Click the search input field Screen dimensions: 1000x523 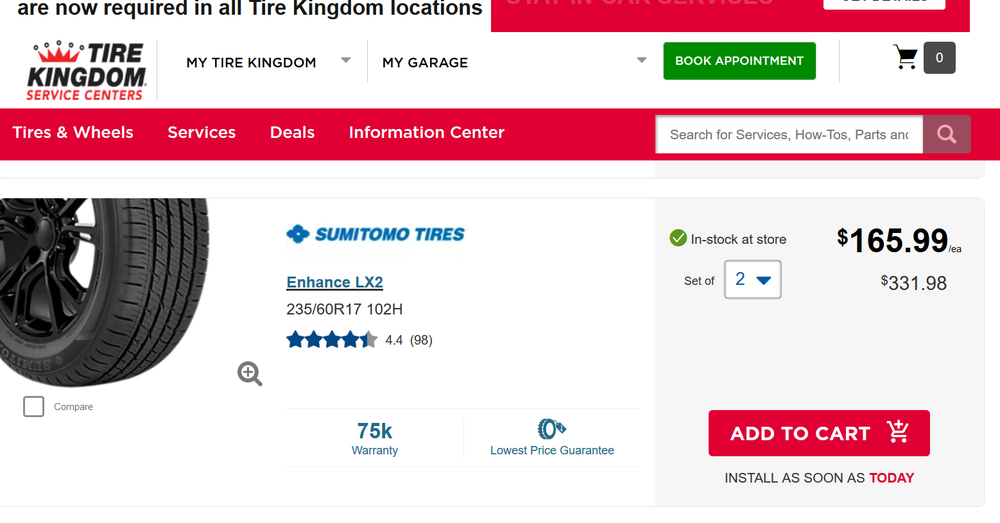pos(788,134)
